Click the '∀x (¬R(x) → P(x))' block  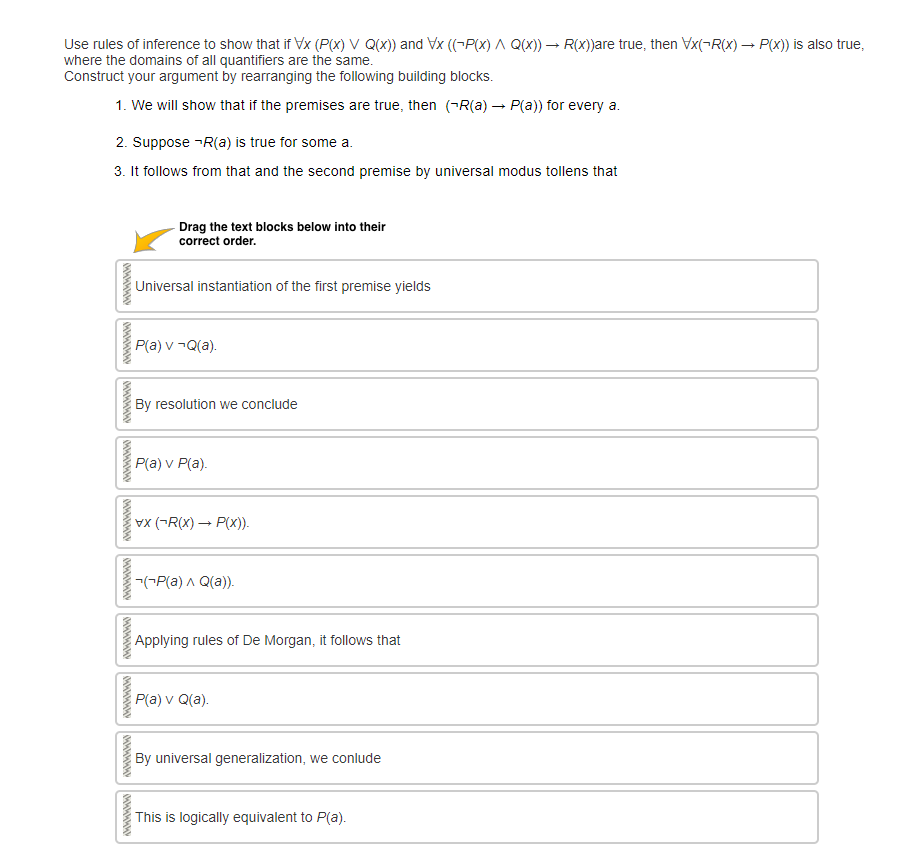click(467, 522)
